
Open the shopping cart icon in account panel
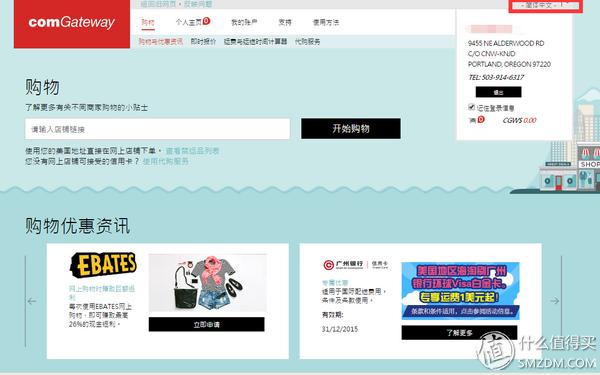tap(473, 120)
